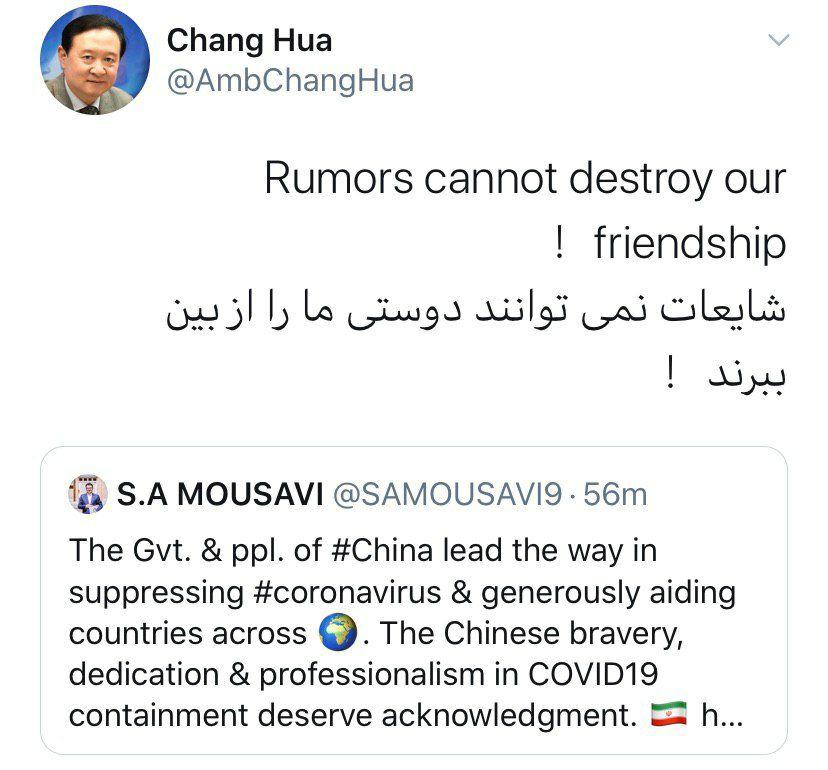Open the #coronavirus hashtag
This screenshot has height=770, width=828.
tap(347, 593)
